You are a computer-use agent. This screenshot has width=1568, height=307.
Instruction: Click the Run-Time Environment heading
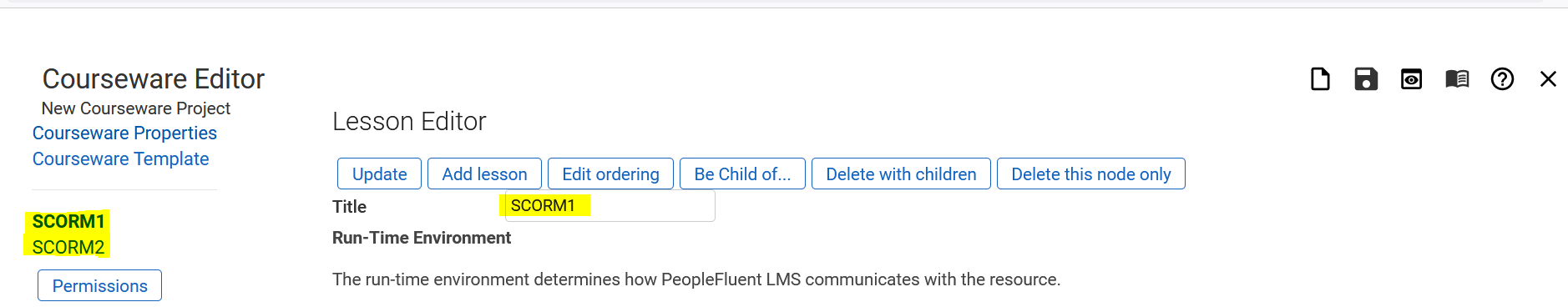422,238
